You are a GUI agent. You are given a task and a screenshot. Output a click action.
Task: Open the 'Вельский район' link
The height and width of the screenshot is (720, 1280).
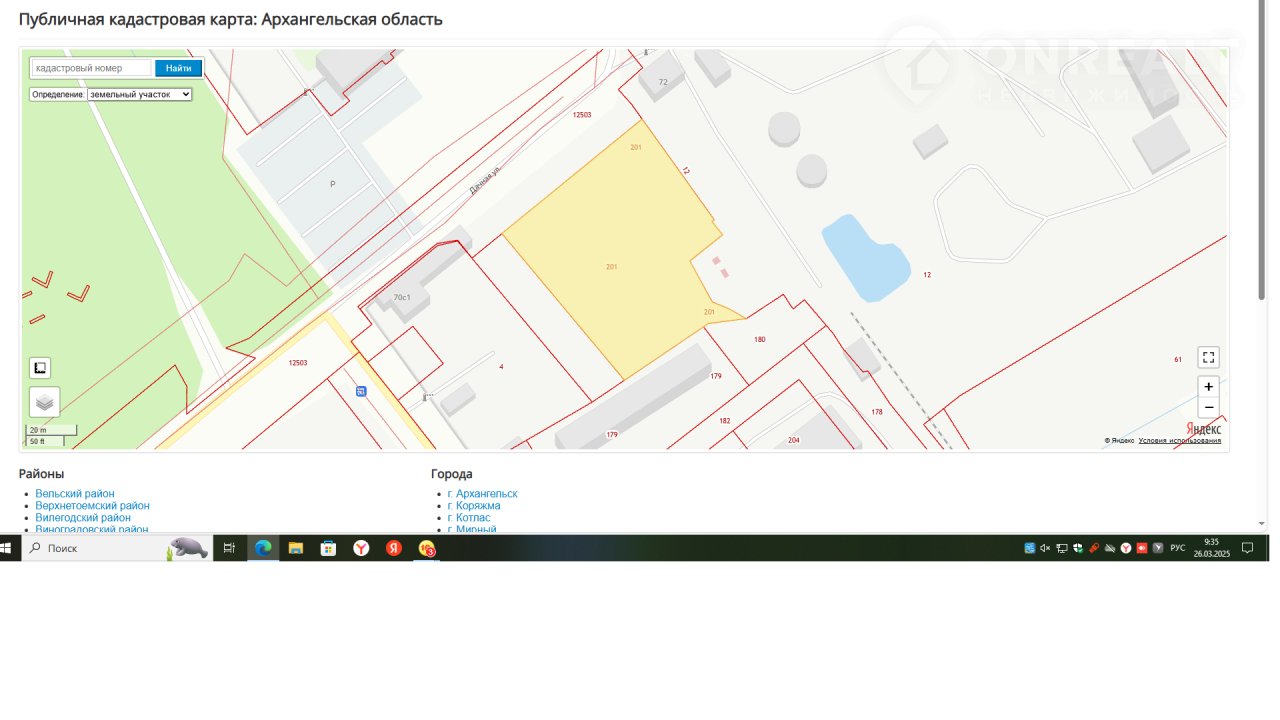click(75, 494)
